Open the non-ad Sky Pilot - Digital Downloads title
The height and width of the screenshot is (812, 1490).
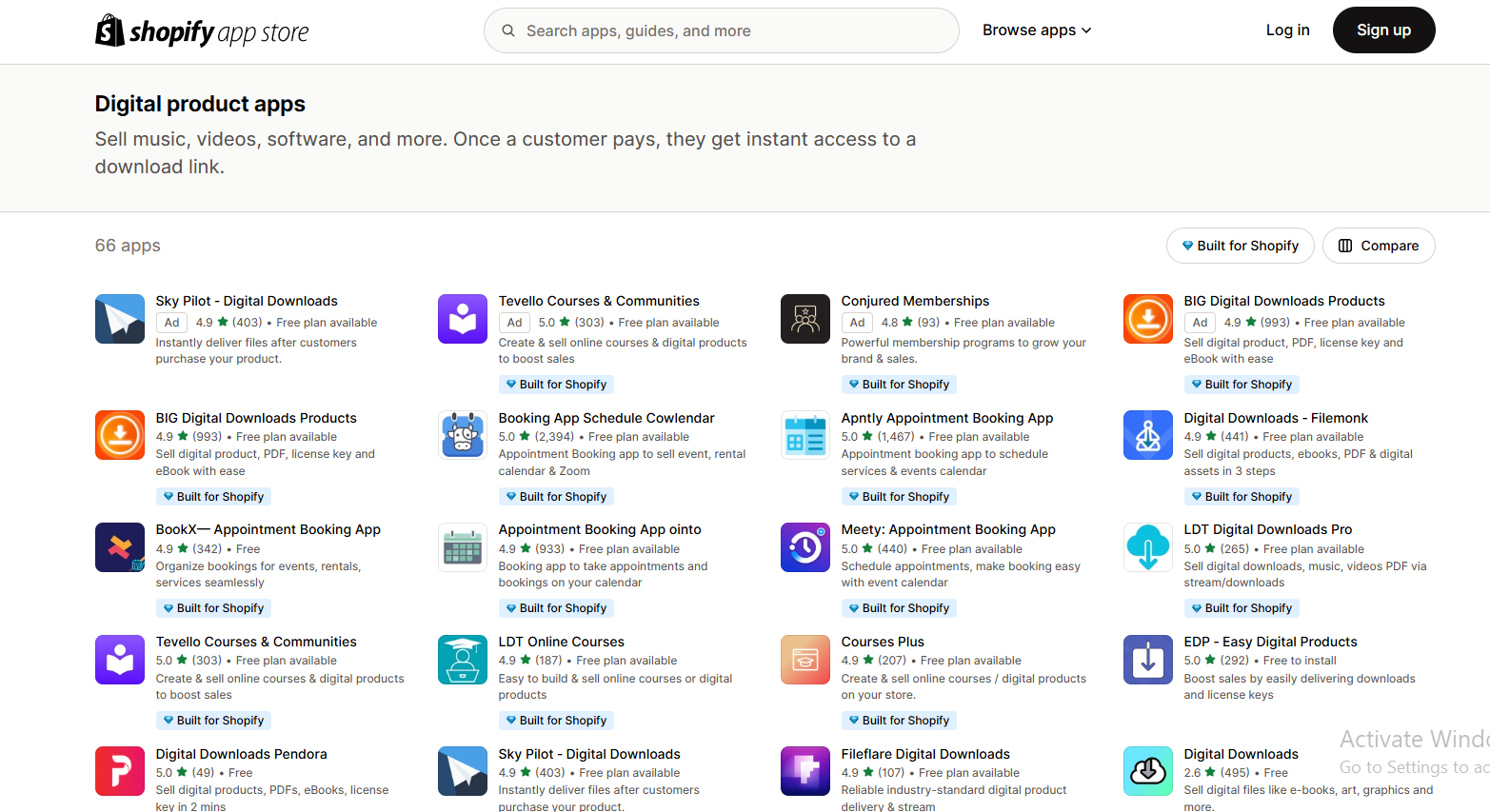point(589,754)
